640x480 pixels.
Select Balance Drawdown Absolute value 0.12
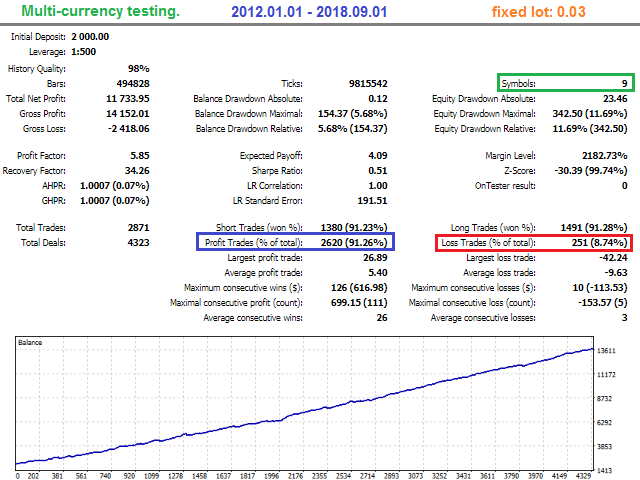(378, 99)
